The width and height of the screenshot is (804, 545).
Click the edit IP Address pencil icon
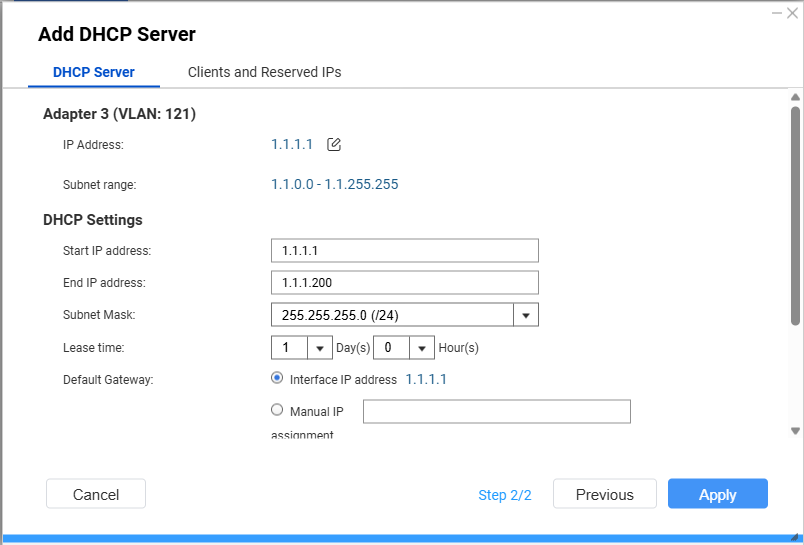(x=334, y=145)
